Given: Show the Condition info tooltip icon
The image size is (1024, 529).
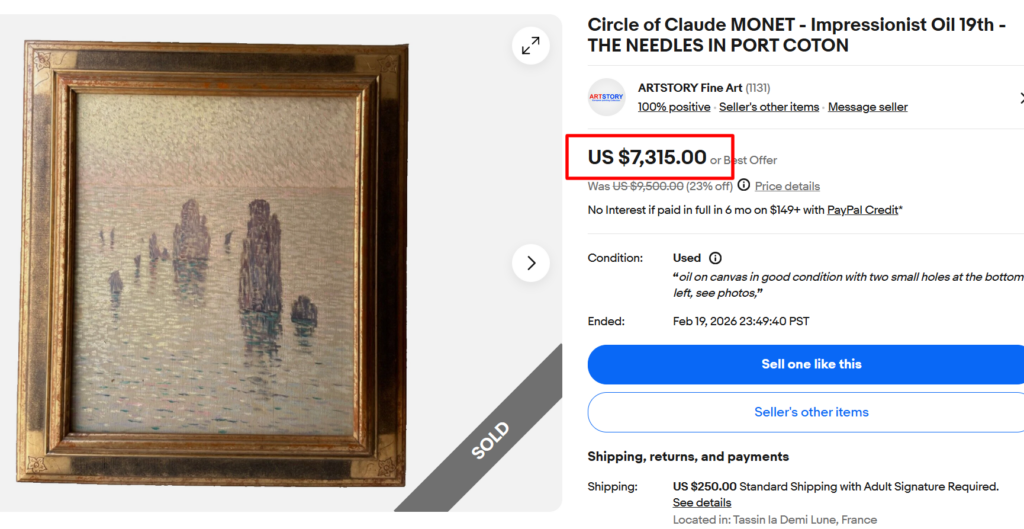Looking at the screenshot, I should pyautogui.click(x=715, y=258).
